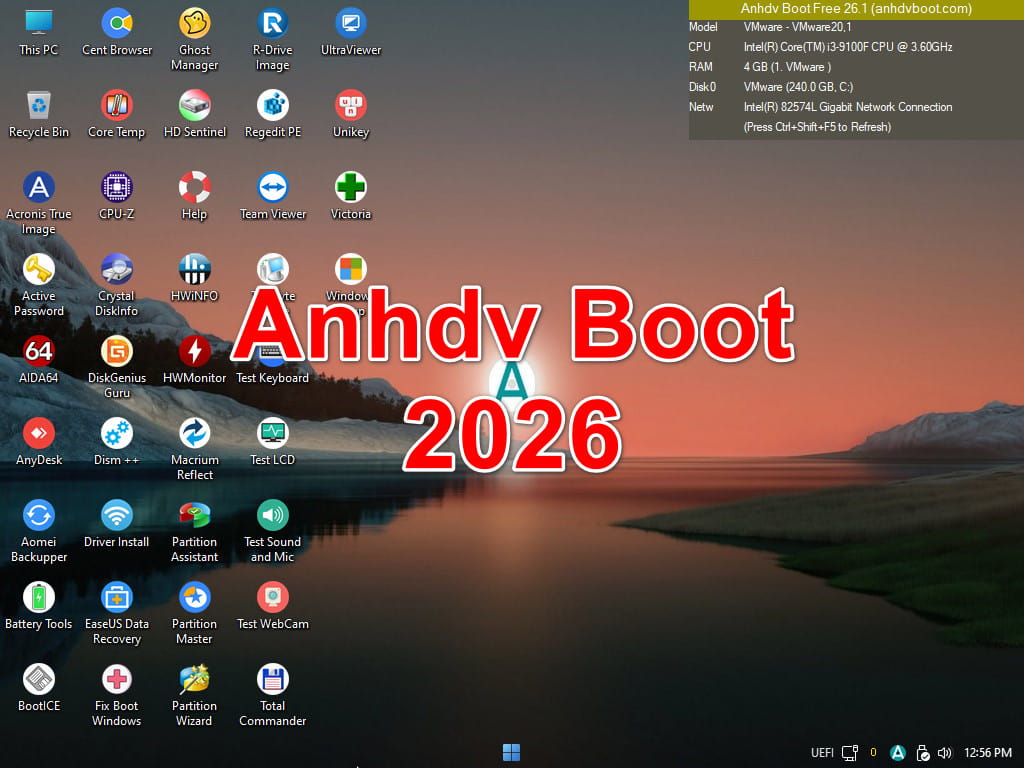Open AIDA64 shortcut

click(39, 360)
